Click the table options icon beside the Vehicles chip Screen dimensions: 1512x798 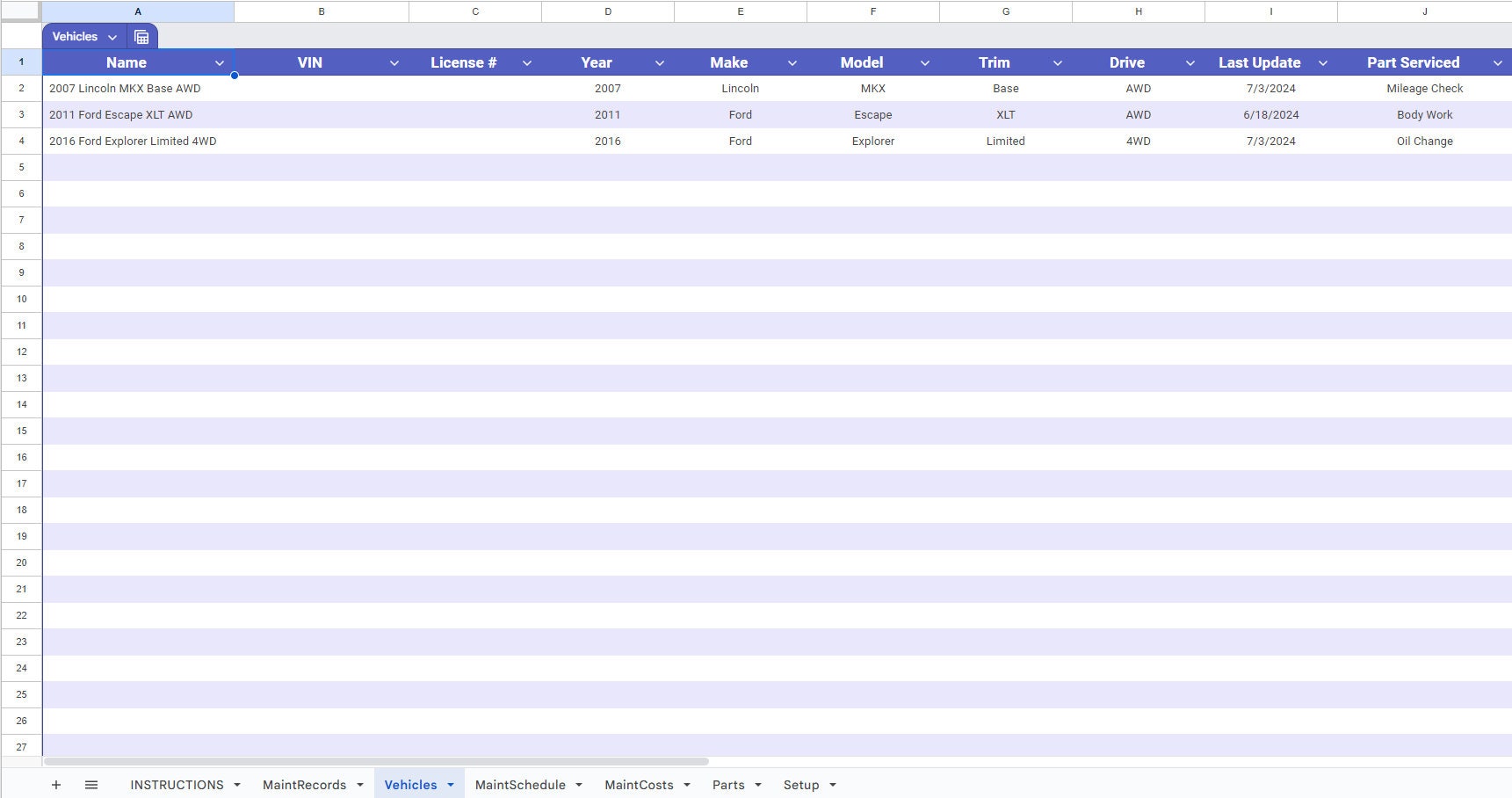tap(141, 36)
